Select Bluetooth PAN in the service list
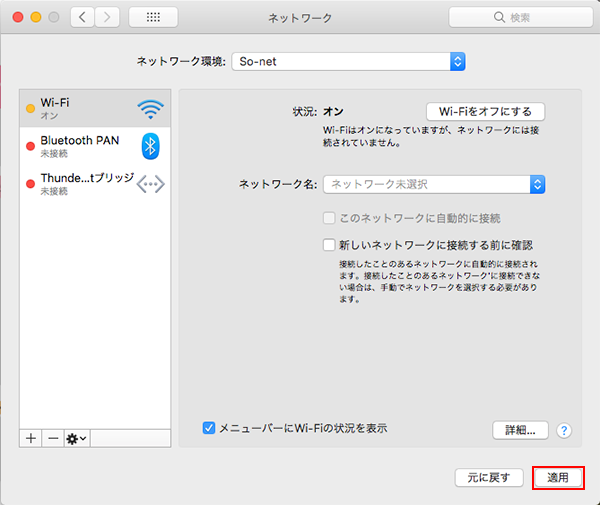Viewport: 600px width, 505px height. tap(80, 146)
